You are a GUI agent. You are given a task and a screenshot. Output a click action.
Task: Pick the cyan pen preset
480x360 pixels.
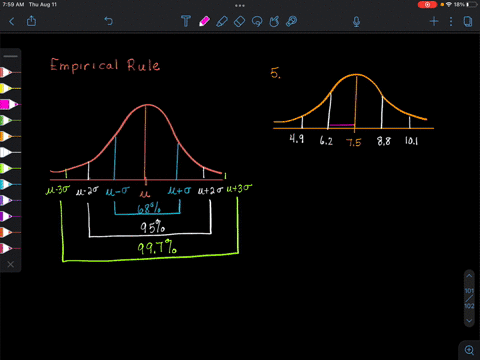click(10, 184)
